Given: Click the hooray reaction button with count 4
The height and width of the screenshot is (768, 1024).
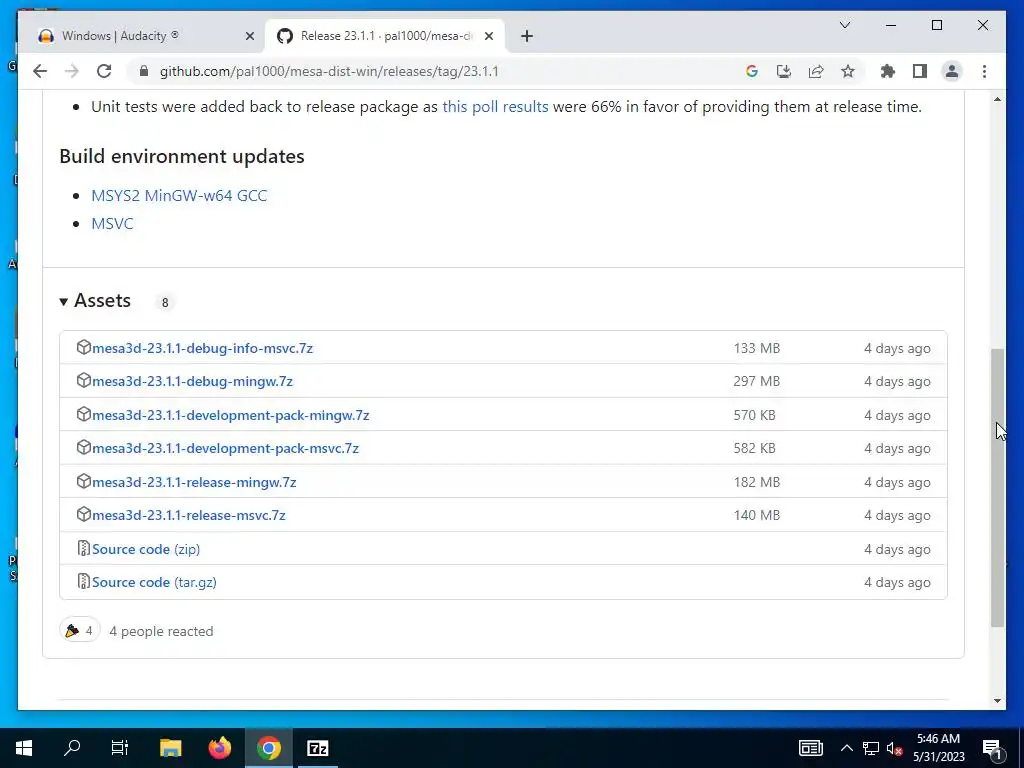Looking at the screenshot, I should point(80,630).
